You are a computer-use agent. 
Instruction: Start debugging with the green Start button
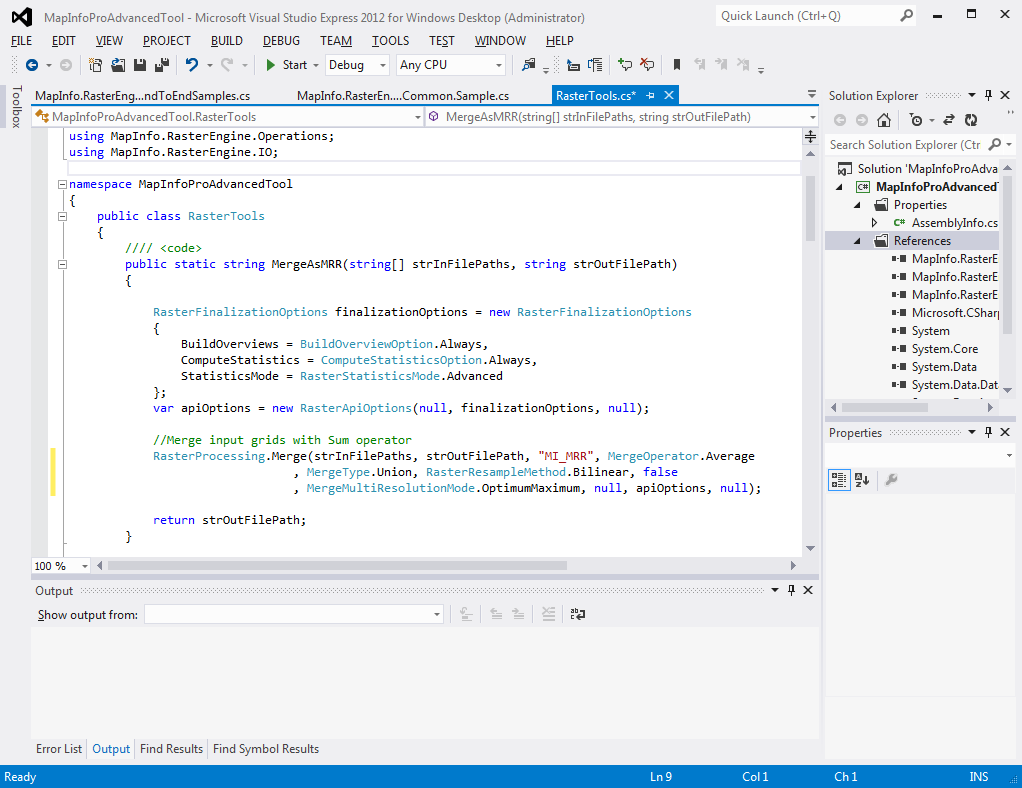click(x=287, y=65)
